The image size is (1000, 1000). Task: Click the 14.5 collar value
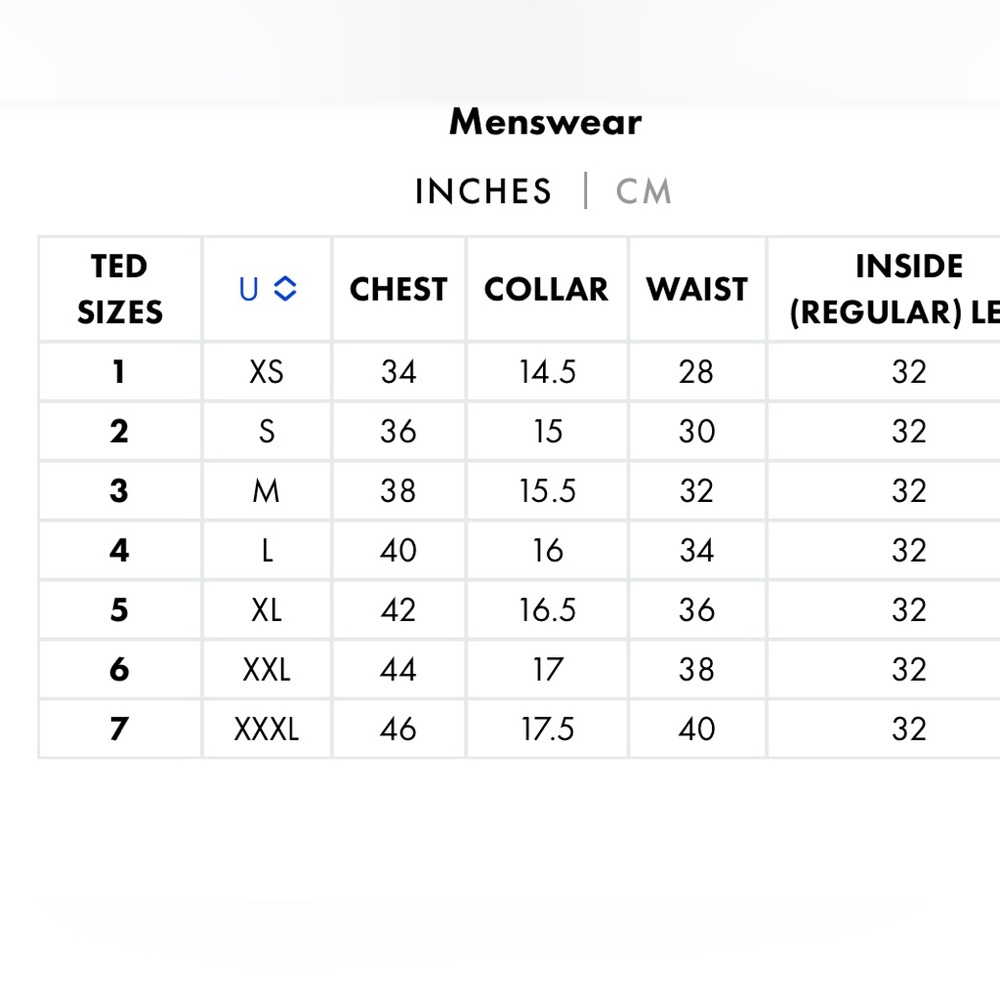tap(547, 372)
